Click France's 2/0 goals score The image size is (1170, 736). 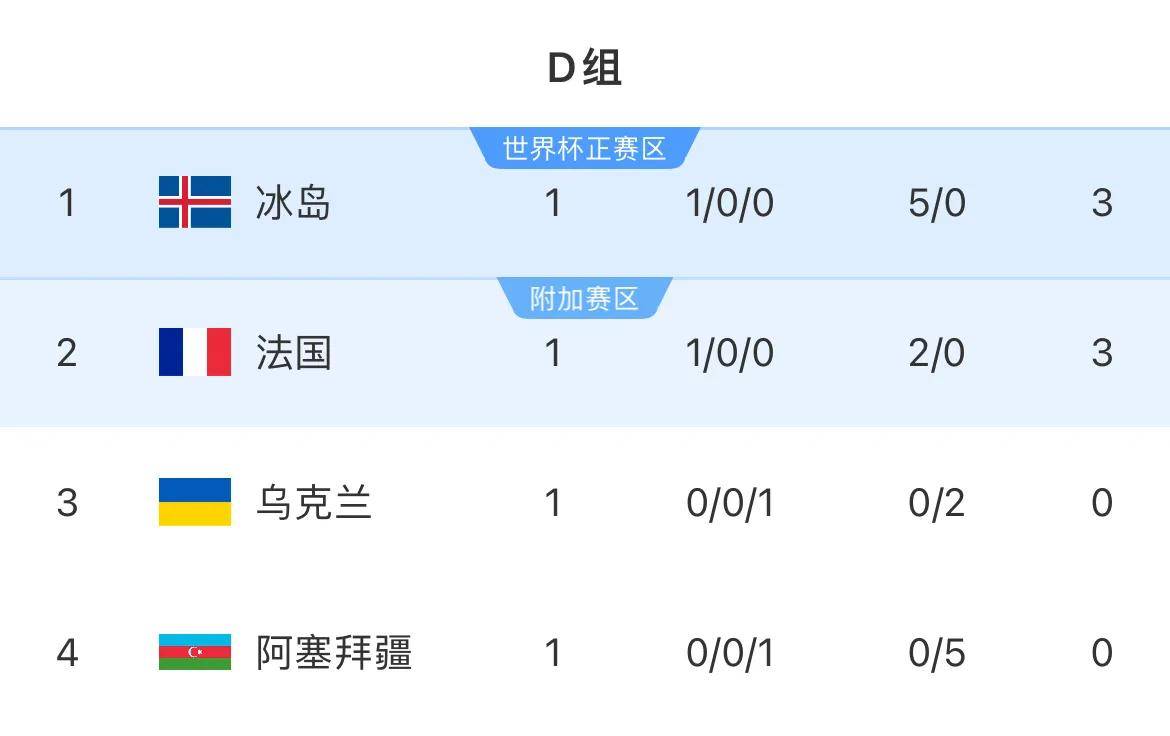coord(937,353)
